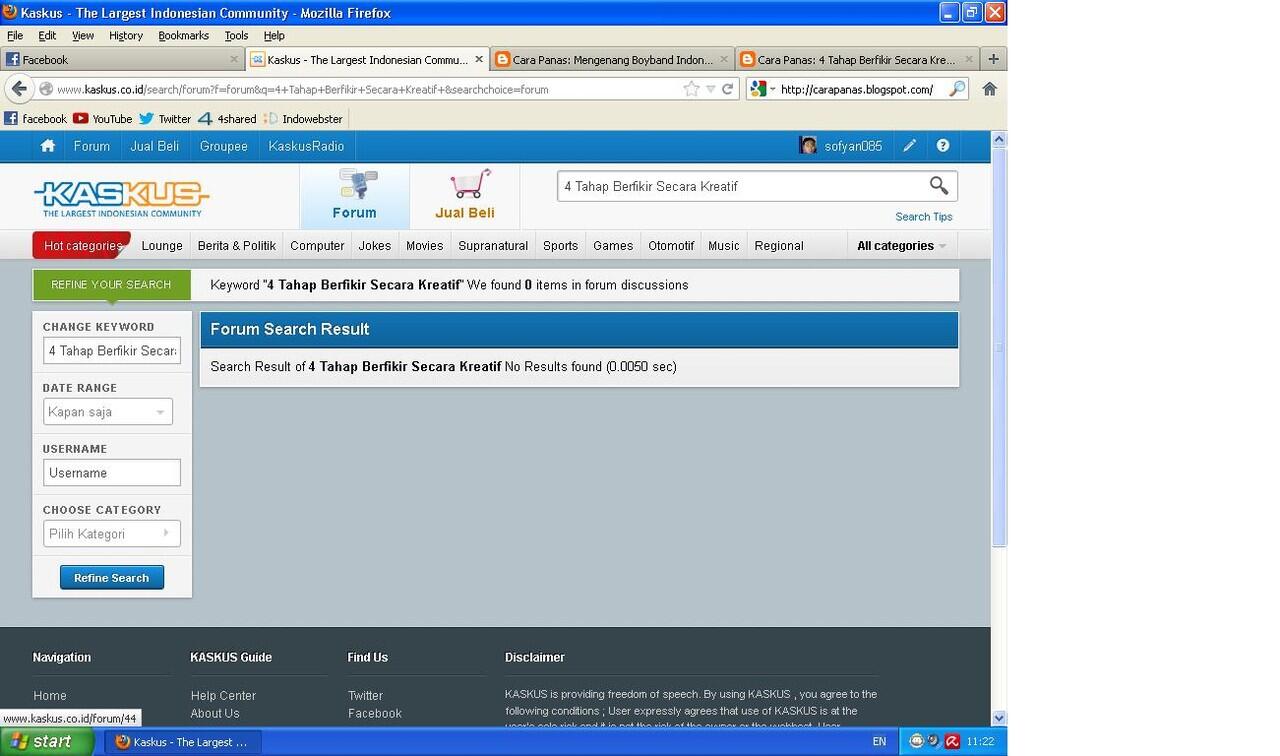This screenshot has width=1280, height=756.
Task: Click main Kaskus search input field
Action: [x=742, y=186]
